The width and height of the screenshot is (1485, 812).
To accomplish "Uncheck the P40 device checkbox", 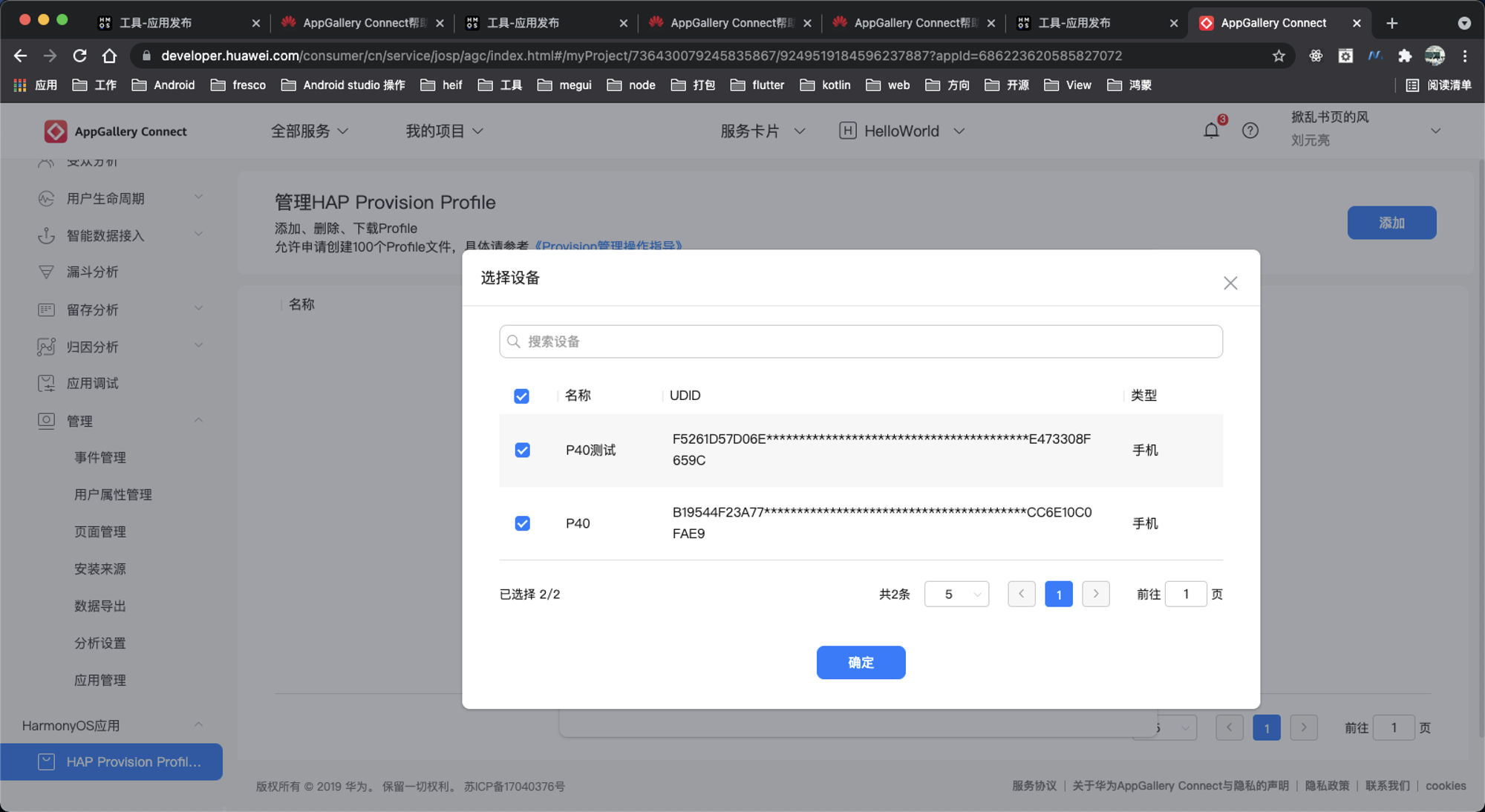I will (522, 523).
